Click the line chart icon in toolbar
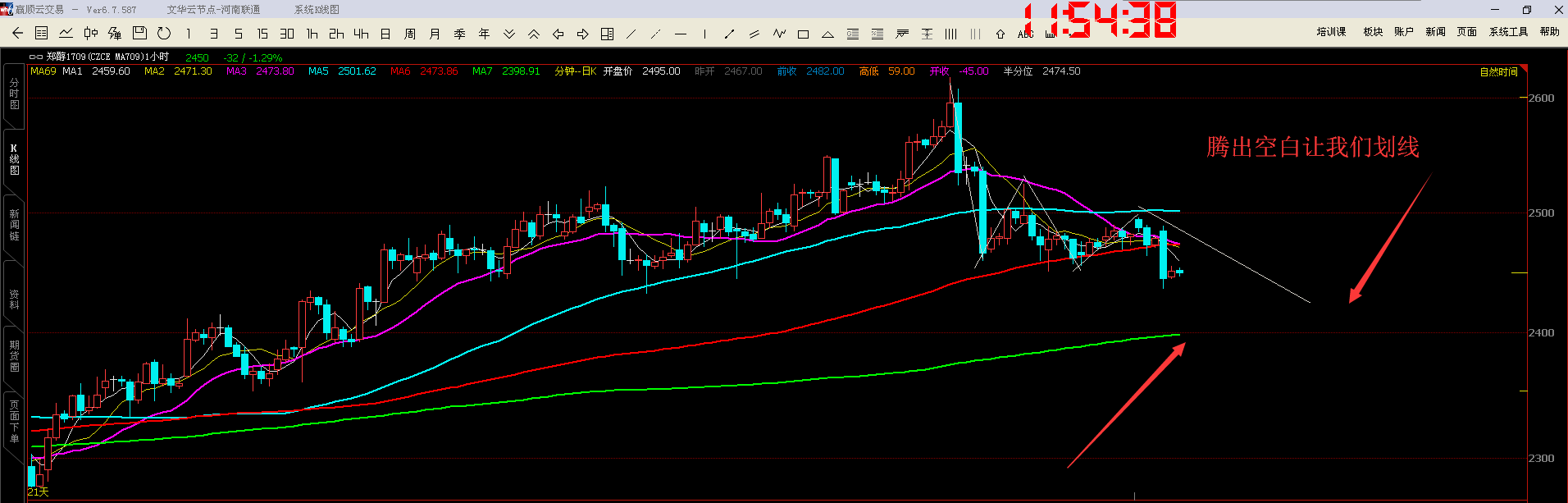 [66, 34]
